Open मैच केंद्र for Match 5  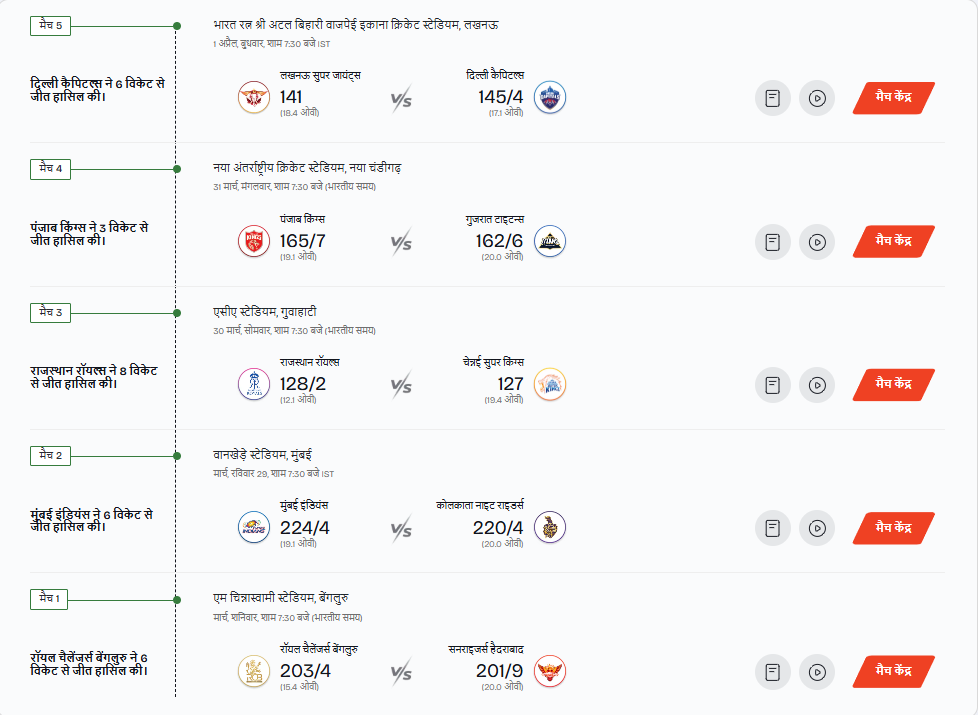pyautogui.click(x=893, y=98)
